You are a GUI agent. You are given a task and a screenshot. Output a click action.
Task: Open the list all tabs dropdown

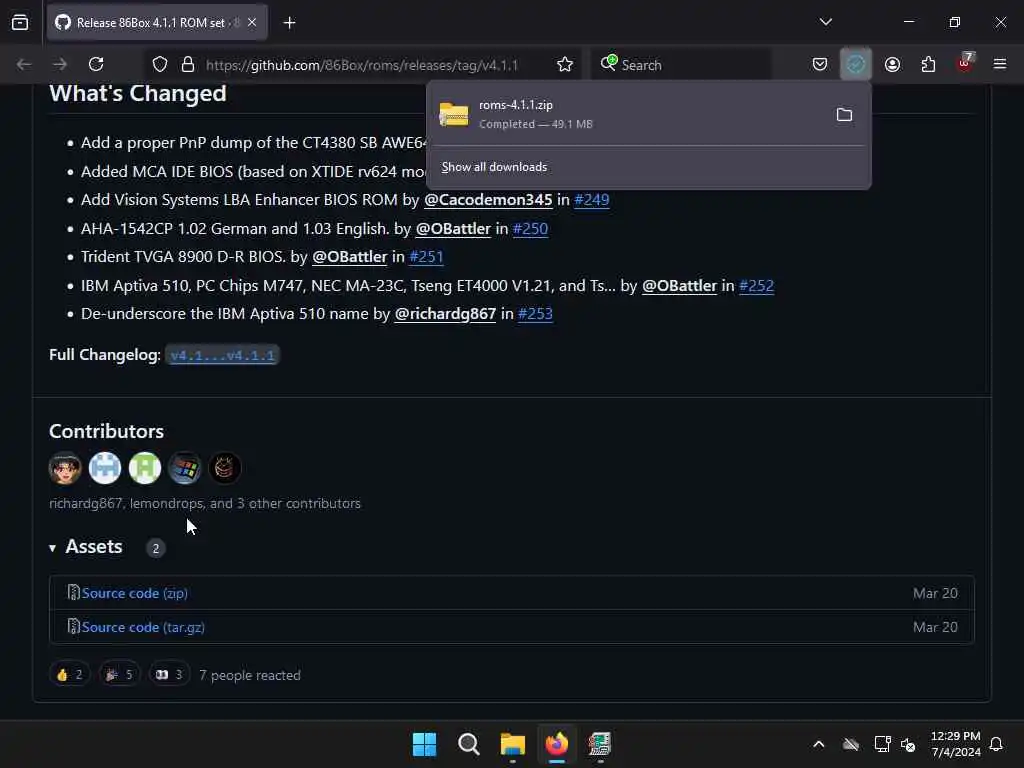(825, 22)
